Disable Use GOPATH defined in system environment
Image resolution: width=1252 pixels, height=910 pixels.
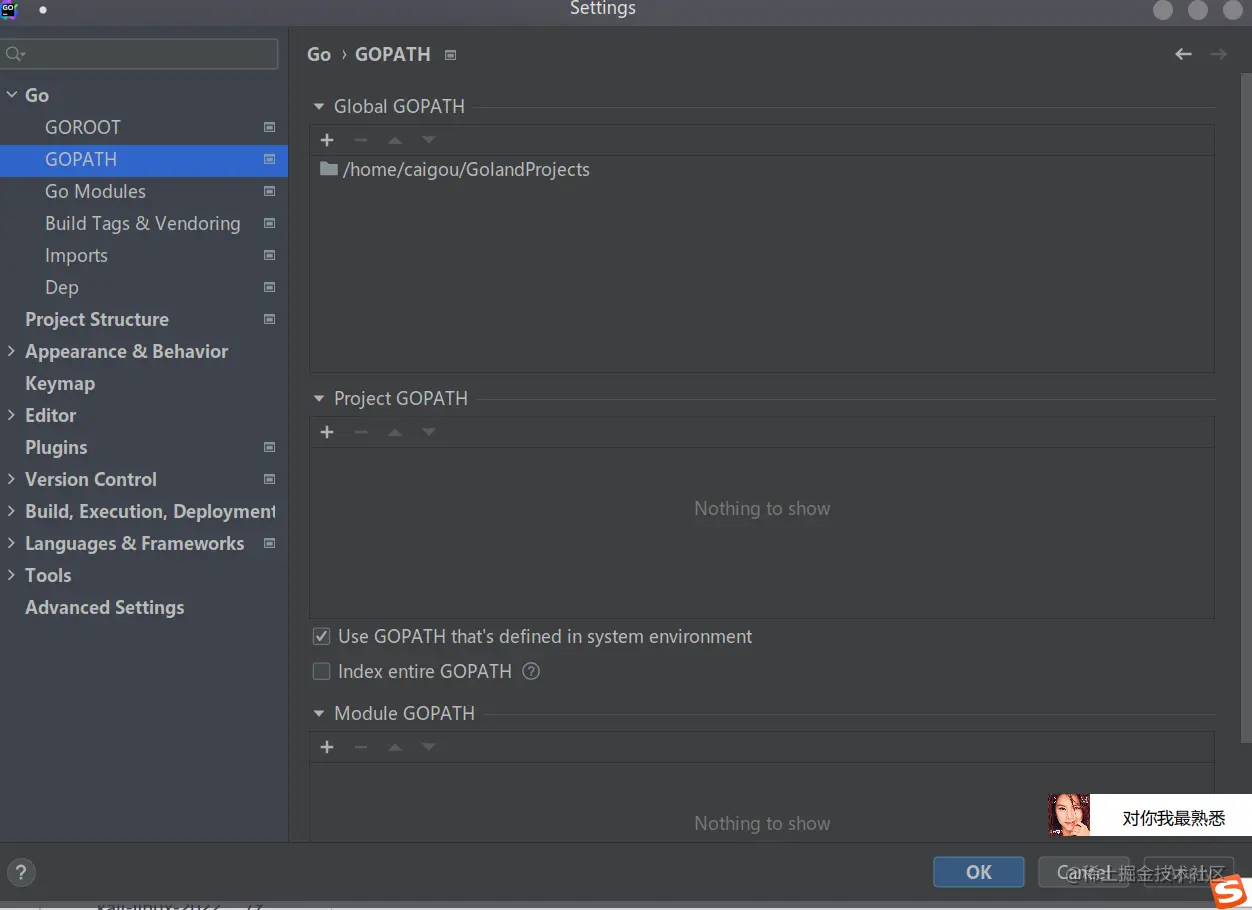[x=321, y=636]
